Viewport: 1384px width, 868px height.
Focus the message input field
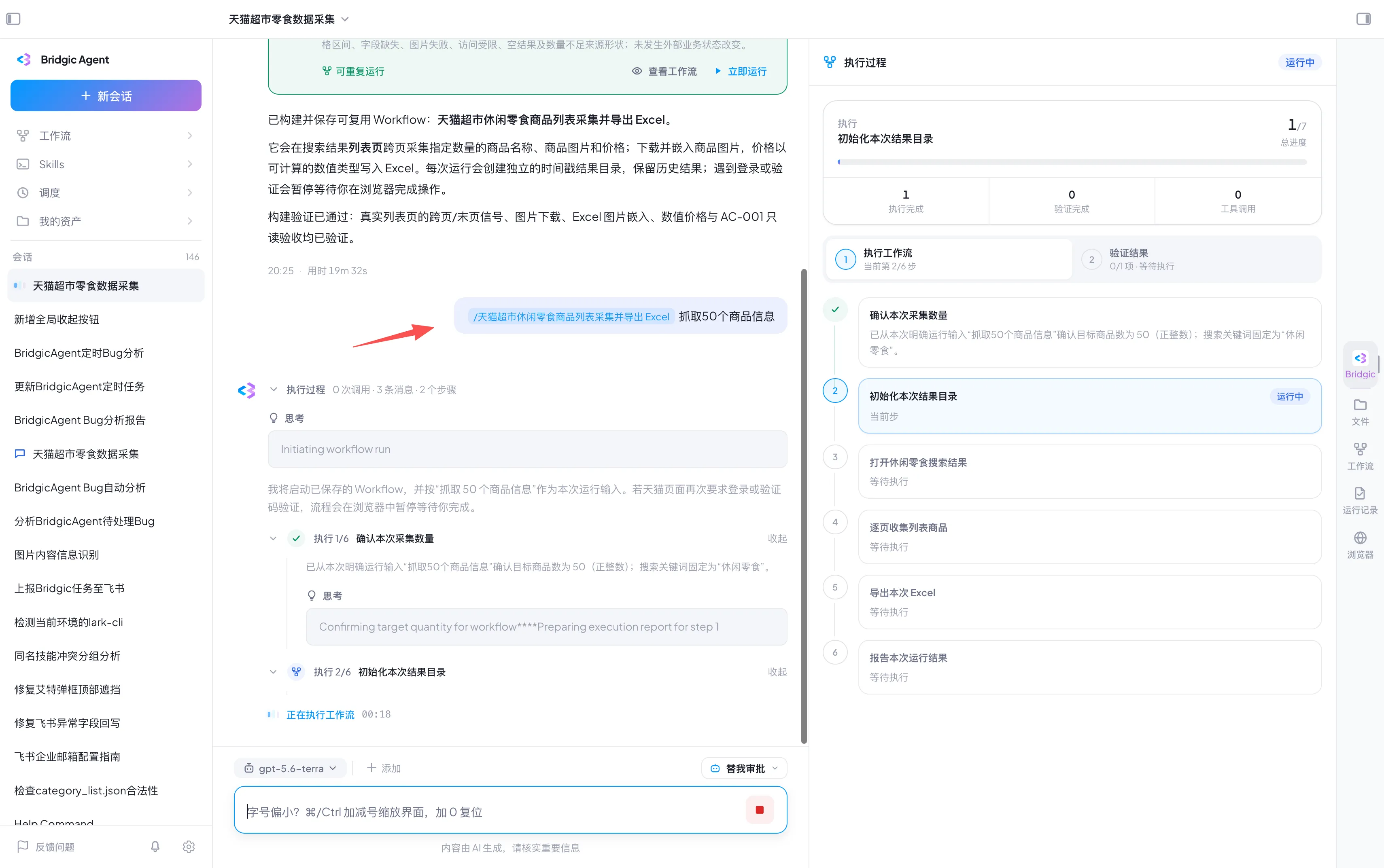pyautogui.click(x=493, y=811)
